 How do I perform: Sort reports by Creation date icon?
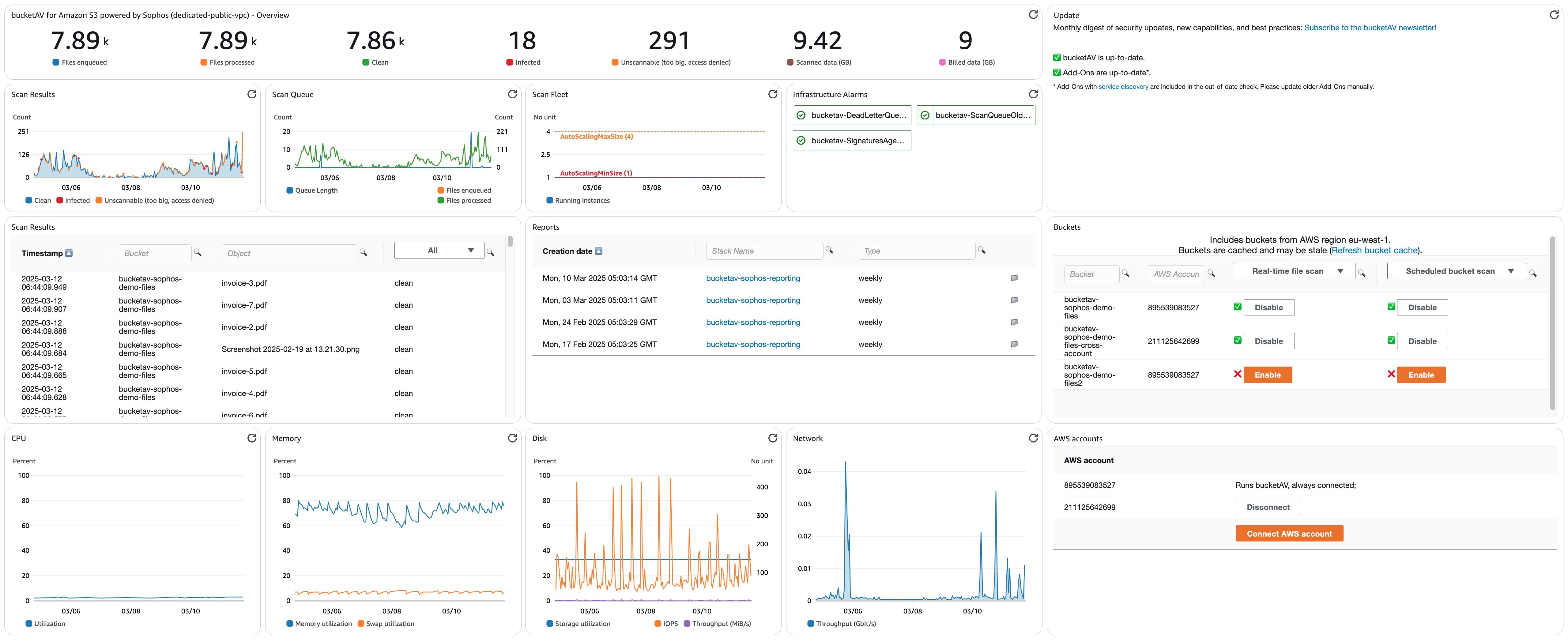(598, 251)
